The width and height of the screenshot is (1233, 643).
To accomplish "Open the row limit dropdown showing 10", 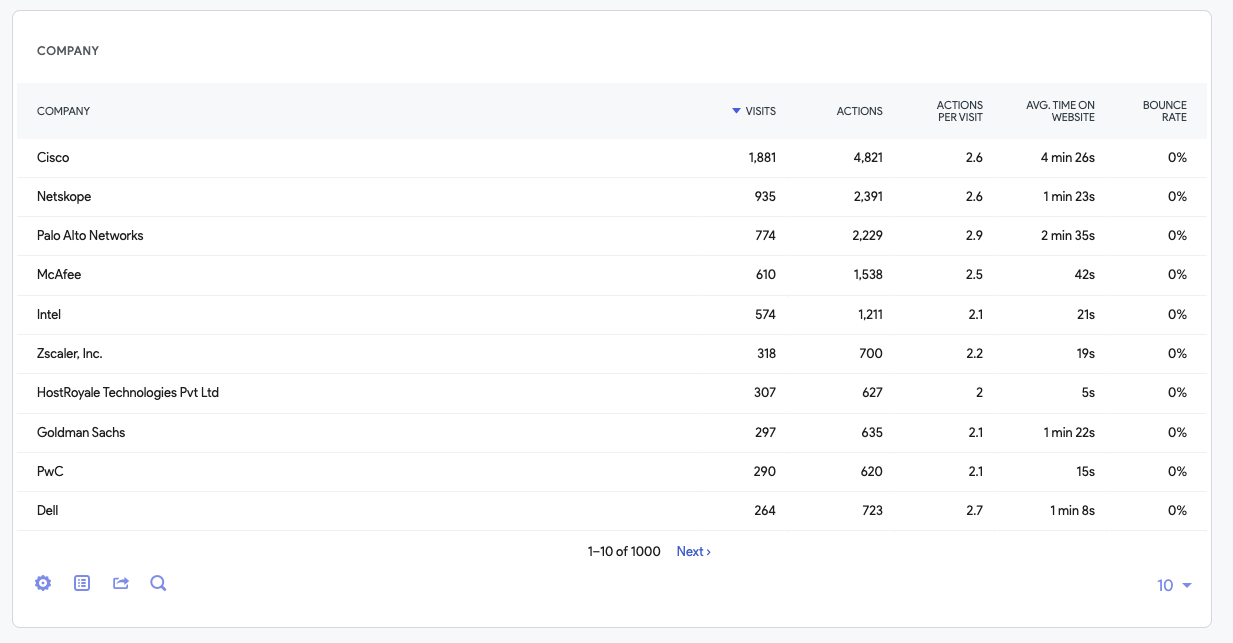I will [x=1175, y=586].
